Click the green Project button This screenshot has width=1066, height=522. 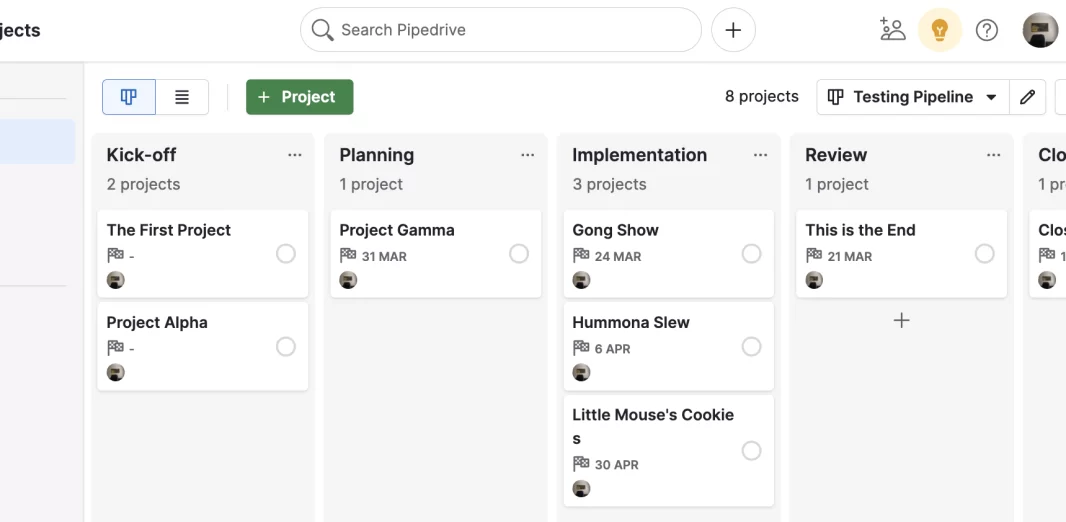[300, 97]
